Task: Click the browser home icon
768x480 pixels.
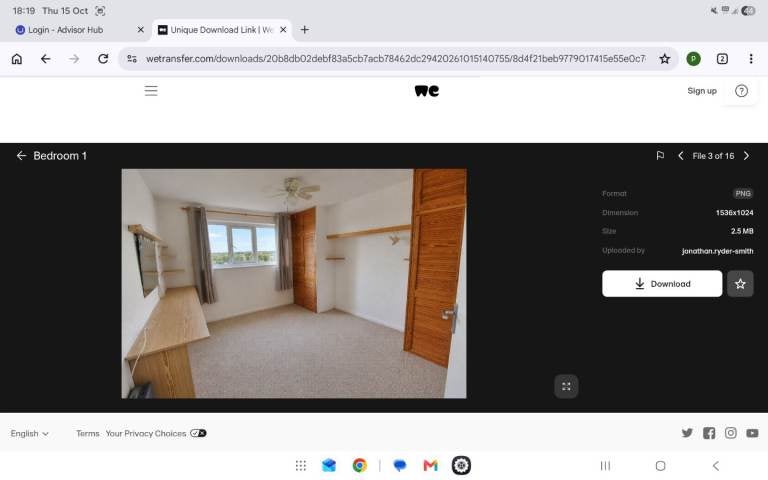Action: (x=17, y=59)
